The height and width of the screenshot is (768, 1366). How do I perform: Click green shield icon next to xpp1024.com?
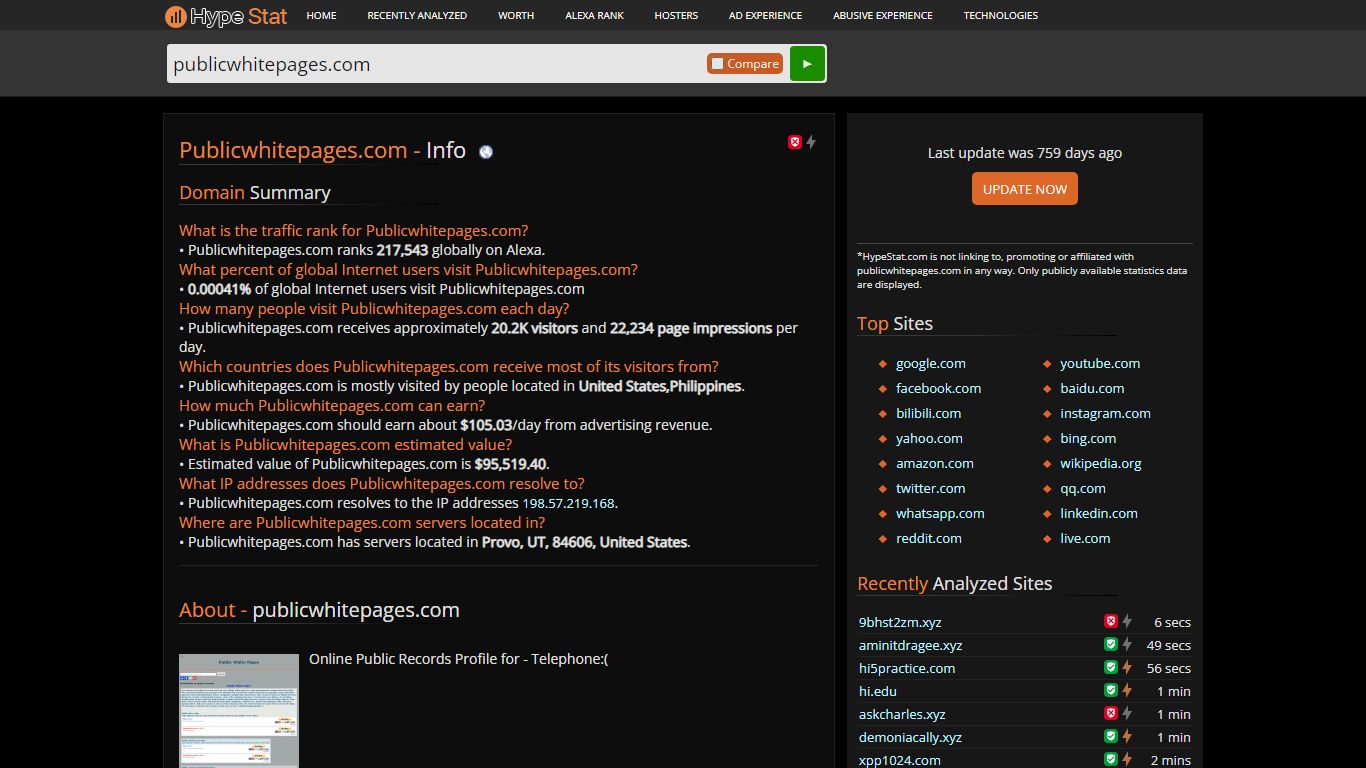(1110, 759)
